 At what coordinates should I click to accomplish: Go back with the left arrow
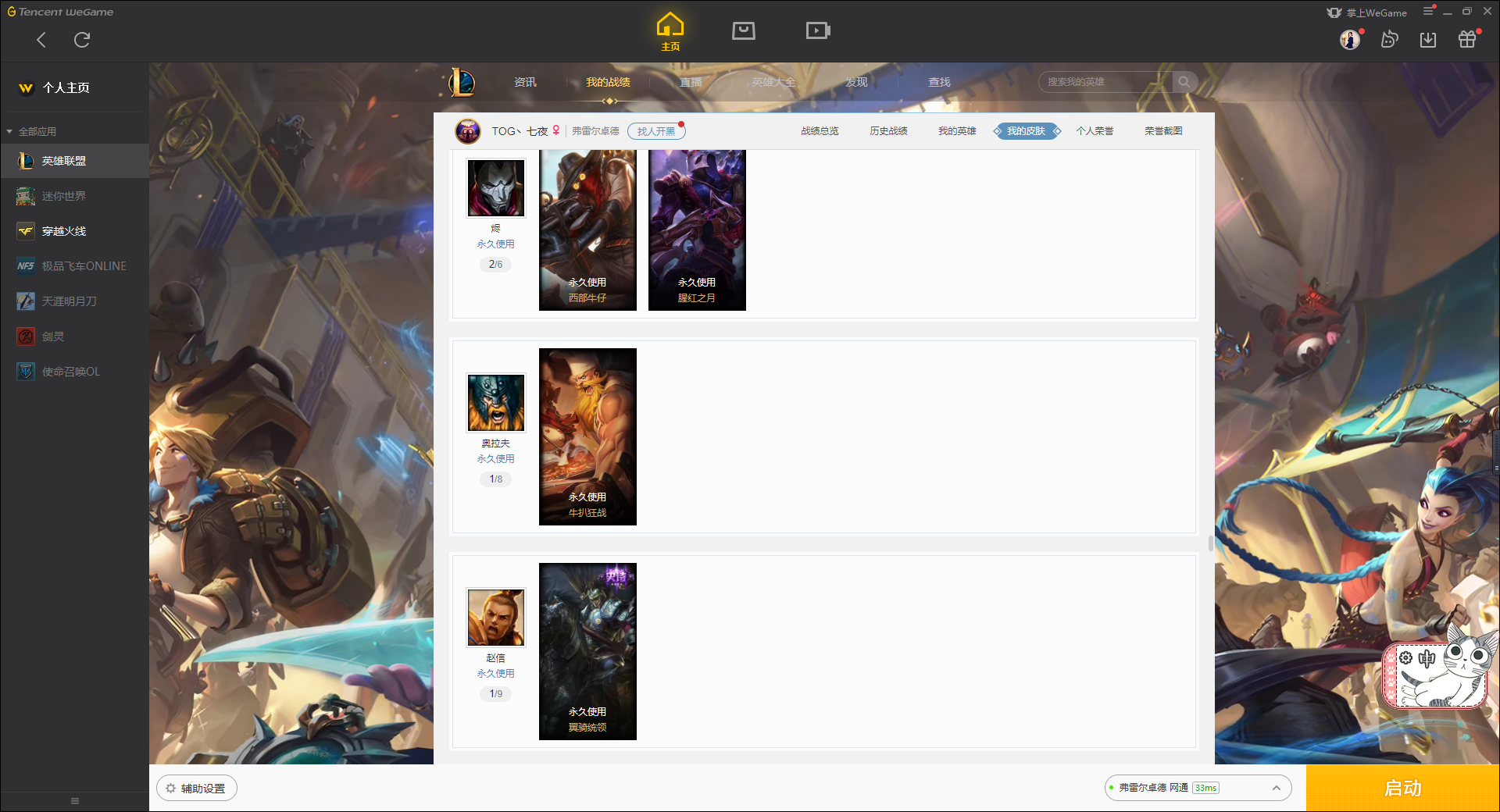41,40
